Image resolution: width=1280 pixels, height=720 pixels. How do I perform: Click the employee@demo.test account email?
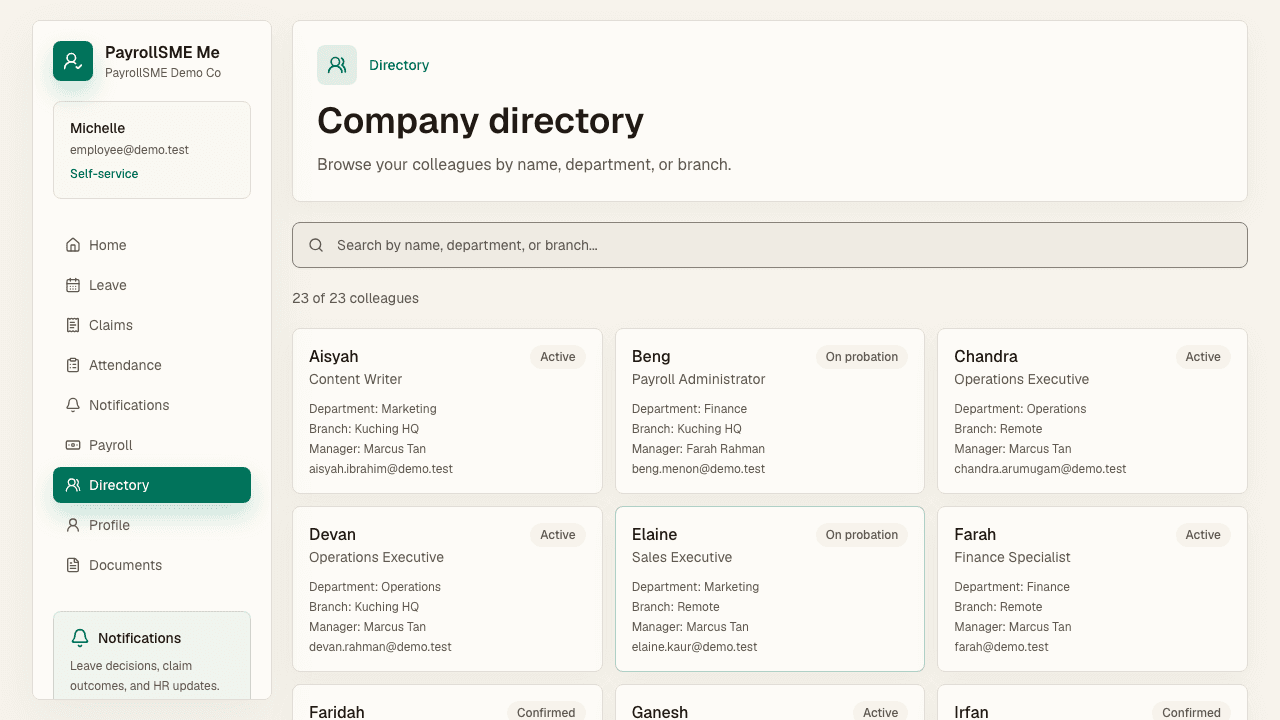129,150
